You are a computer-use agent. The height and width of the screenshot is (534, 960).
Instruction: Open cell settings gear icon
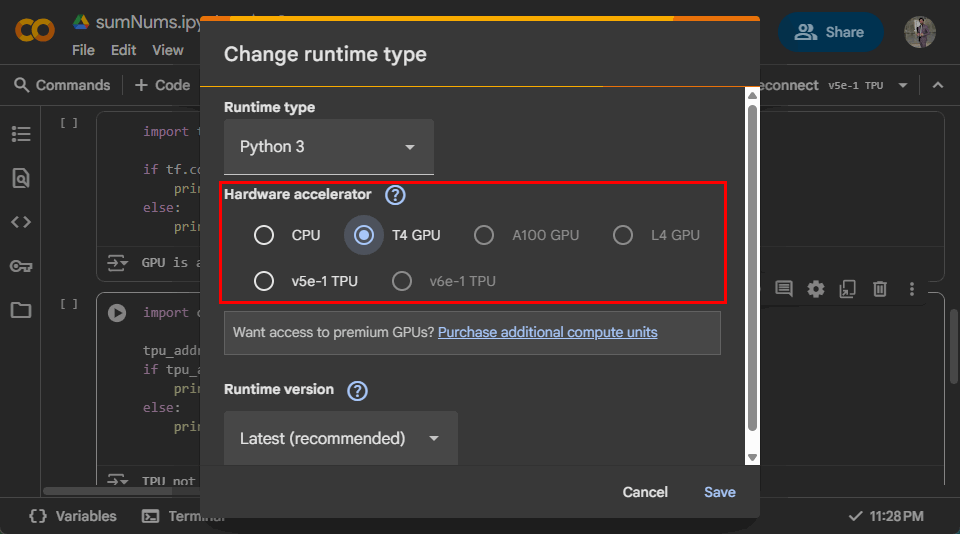click(816, 289)
